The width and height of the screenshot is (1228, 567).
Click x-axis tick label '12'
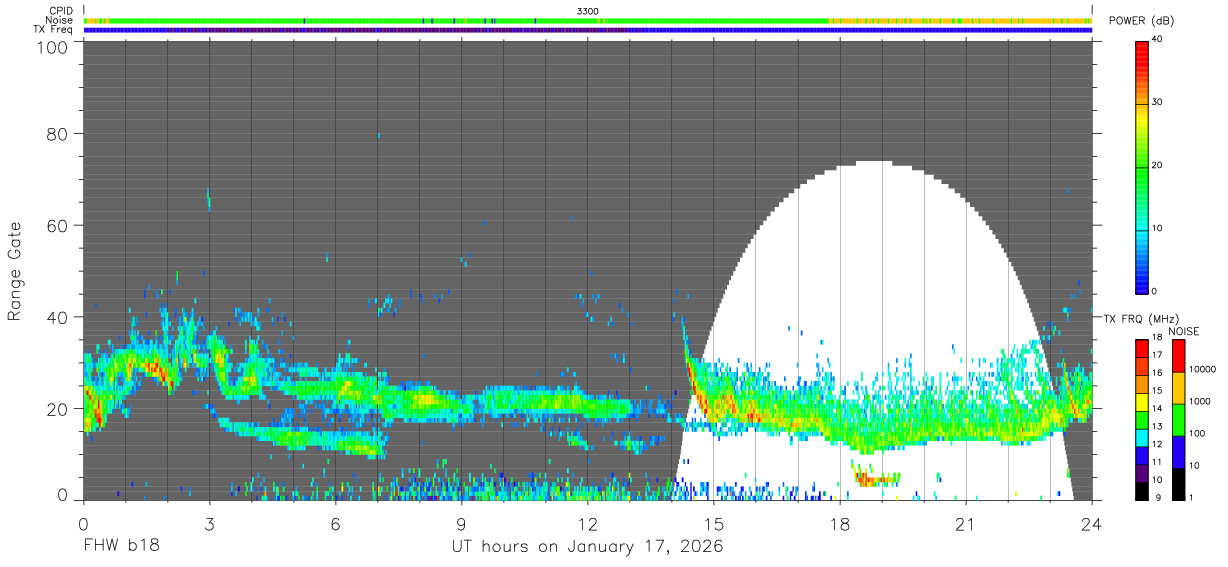pyautogui.click(x=587, y=523)
